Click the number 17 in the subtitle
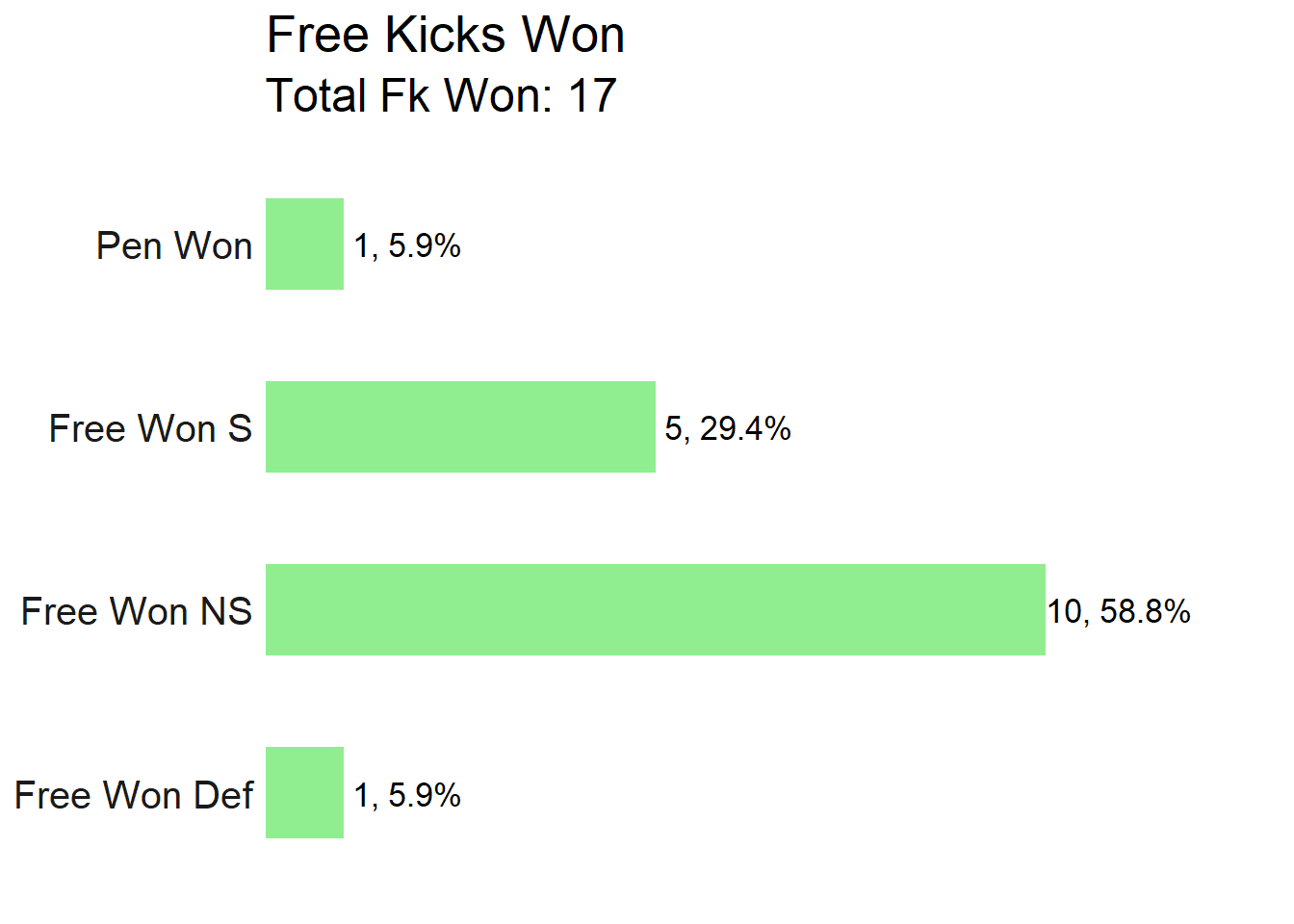The width and height of the screenshot is (1294, 924). (591, 96)
